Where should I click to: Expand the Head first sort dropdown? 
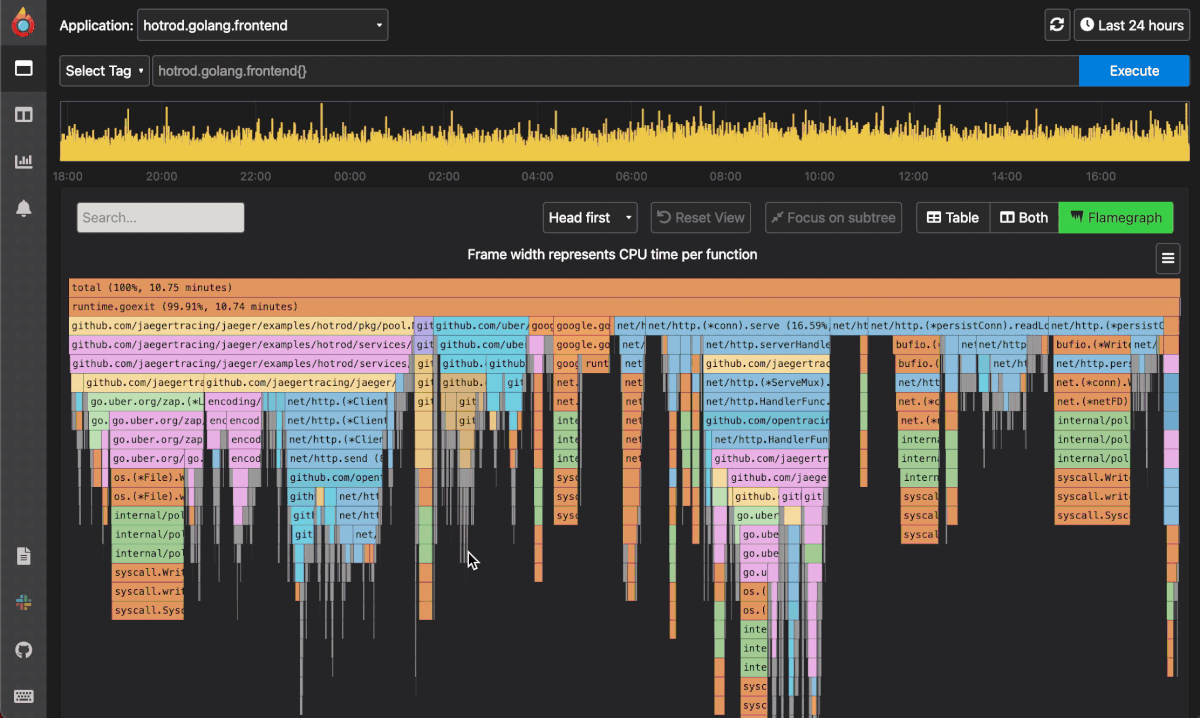click(x=589, y=217)
